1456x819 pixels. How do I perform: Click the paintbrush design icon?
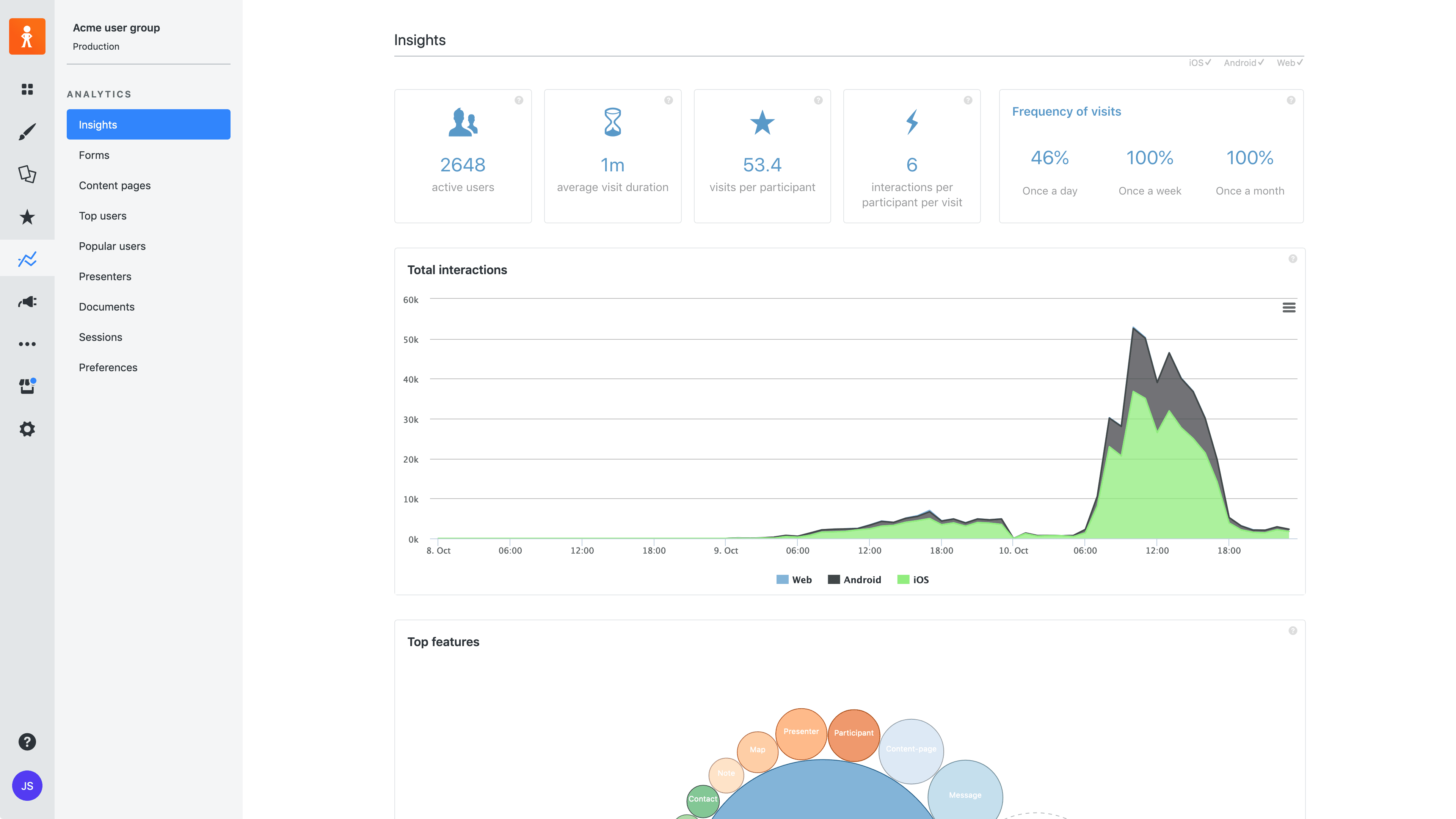click(x=27, y=132)
